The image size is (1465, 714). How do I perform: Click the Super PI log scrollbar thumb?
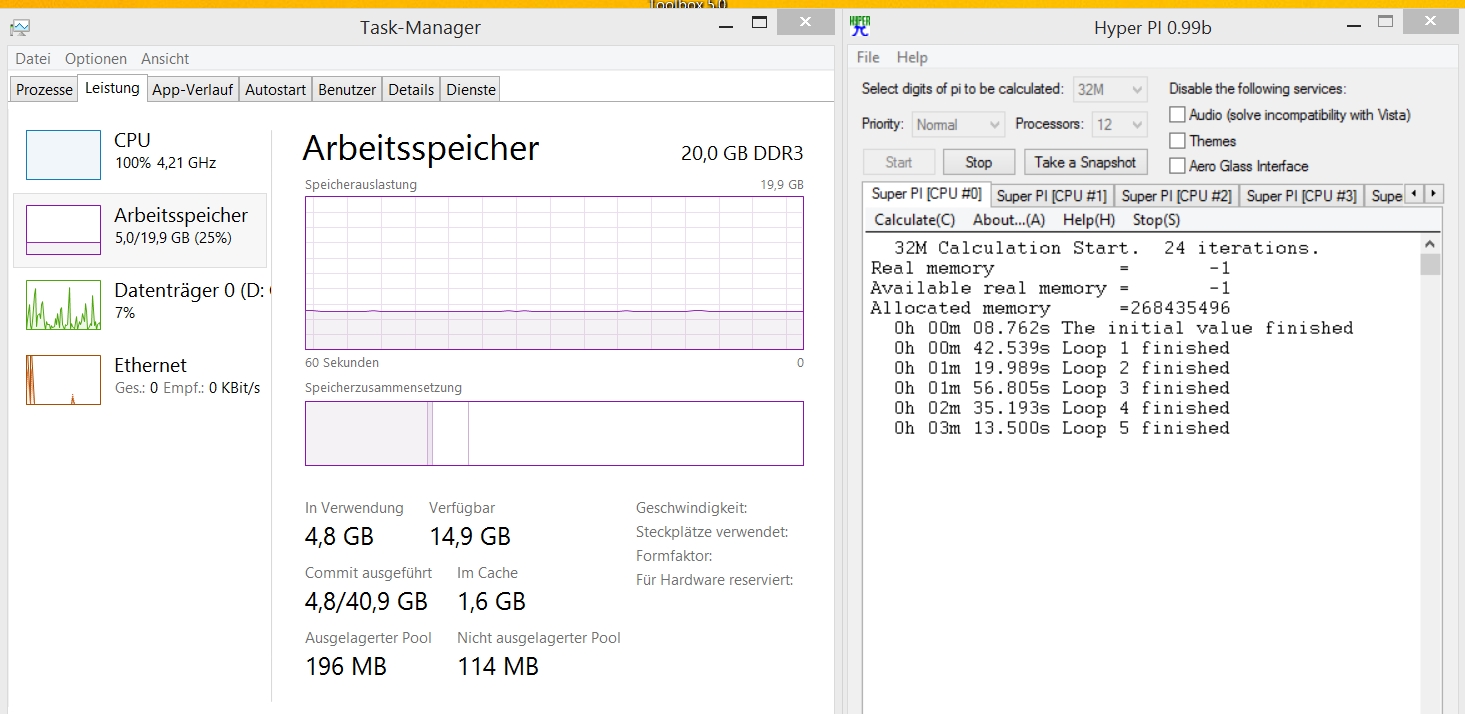[1431, 264]
